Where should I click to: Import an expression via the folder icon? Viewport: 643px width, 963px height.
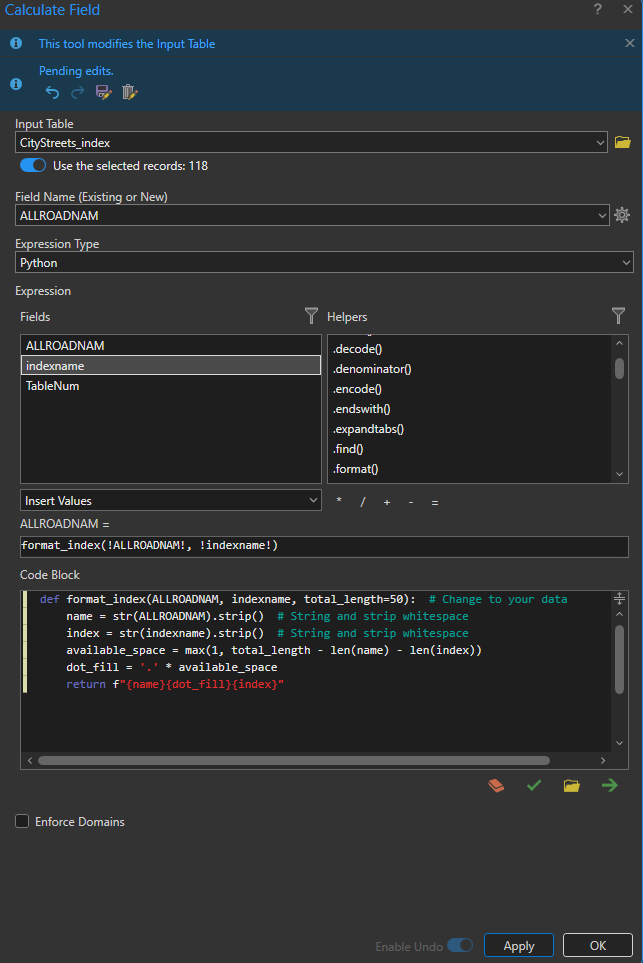[572, 785]
